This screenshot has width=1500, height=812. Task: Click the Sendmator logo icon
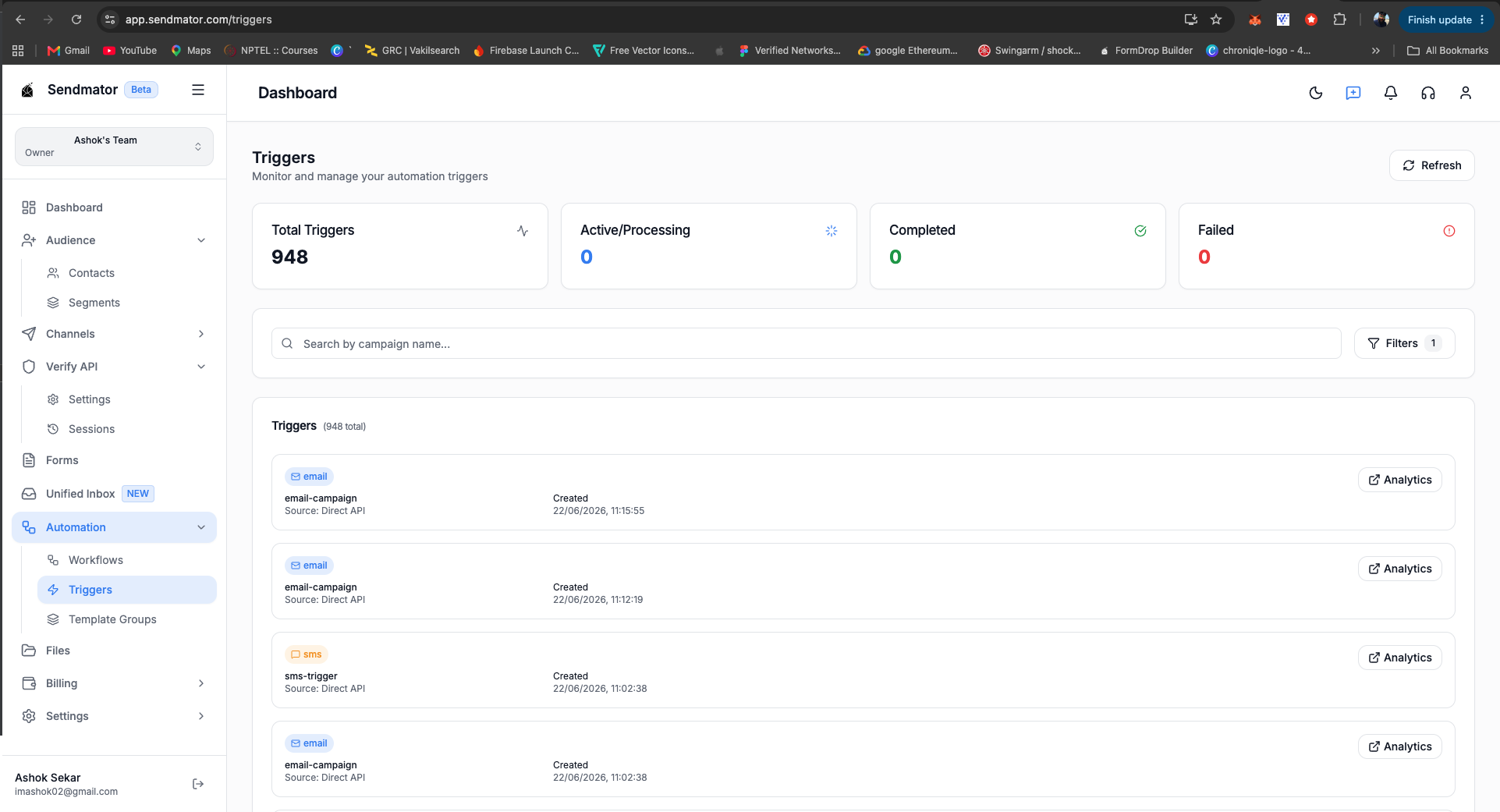[27, 90]
